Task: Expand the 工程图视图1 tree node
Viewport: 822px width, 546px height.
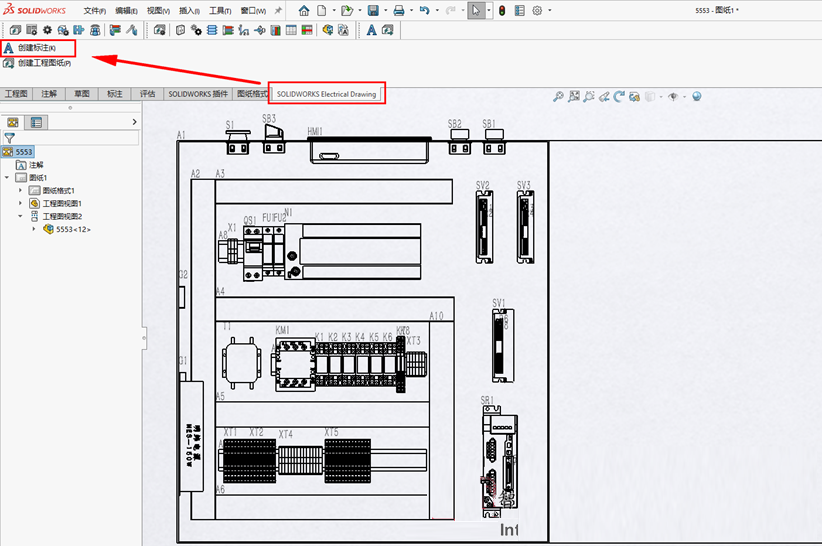Action: click(x=20, y=203)
